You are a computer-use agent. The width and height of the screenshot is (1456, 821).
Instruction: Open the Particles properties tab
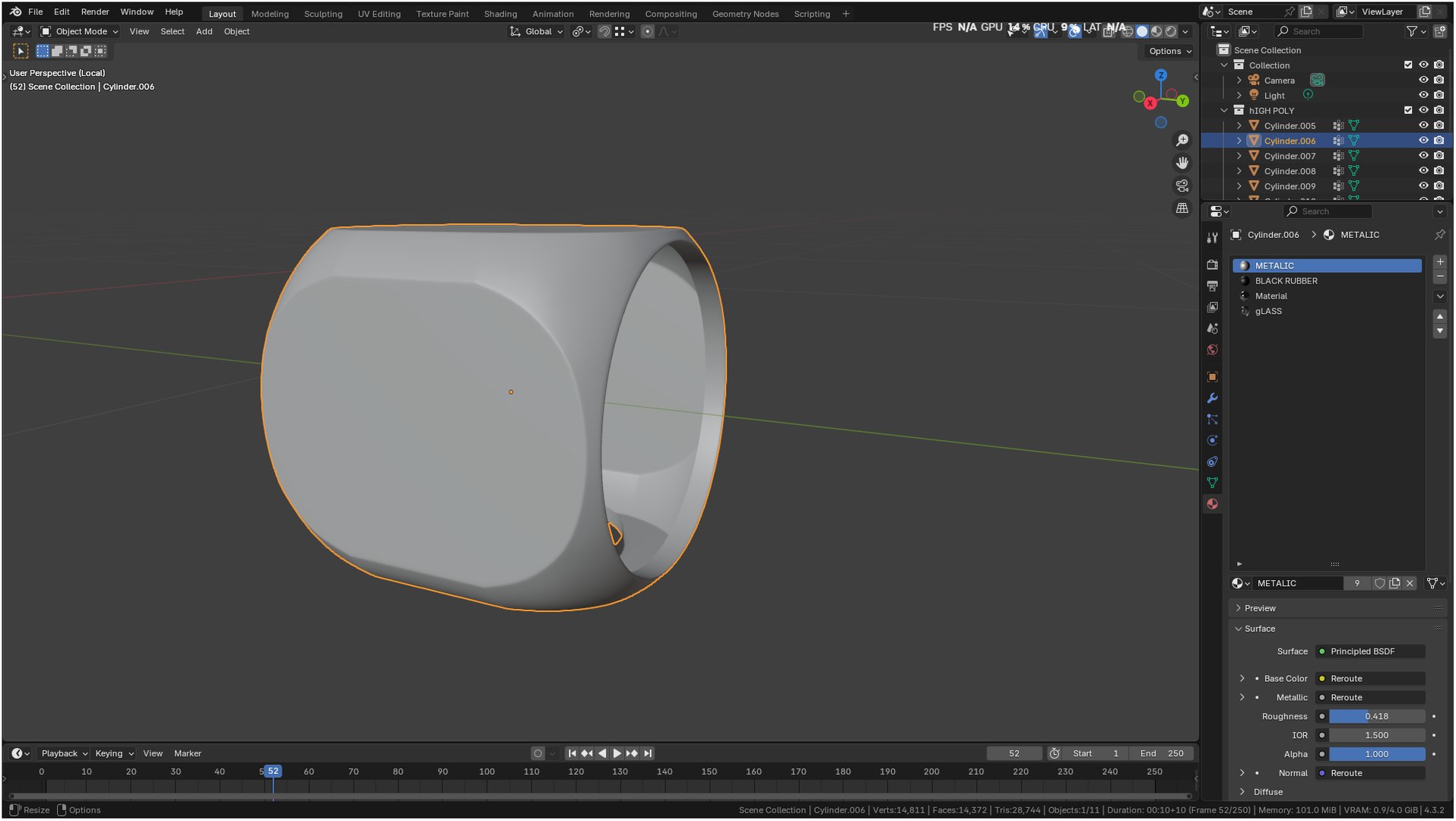1213,420
